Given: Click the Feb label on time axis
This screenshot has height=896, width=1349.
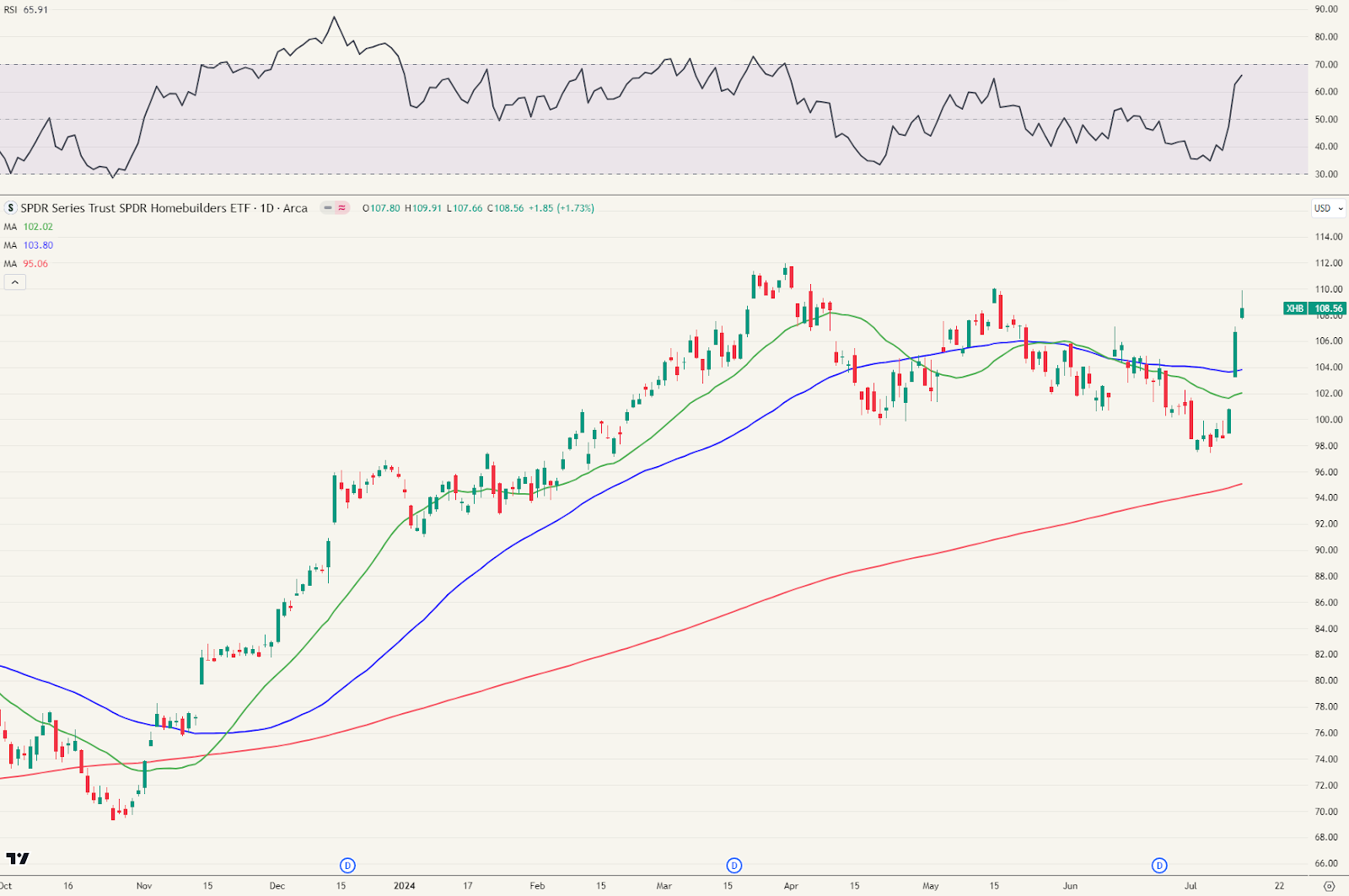Looking at the screenshot, I should coord(537,886).
